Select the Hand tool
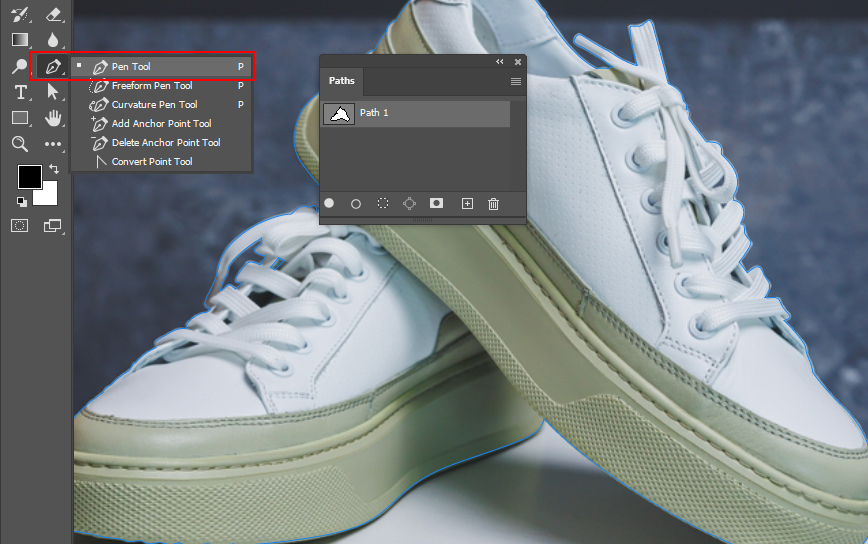Image resolution: width=868 pixels, height=544 pixels. click(53, 118)
